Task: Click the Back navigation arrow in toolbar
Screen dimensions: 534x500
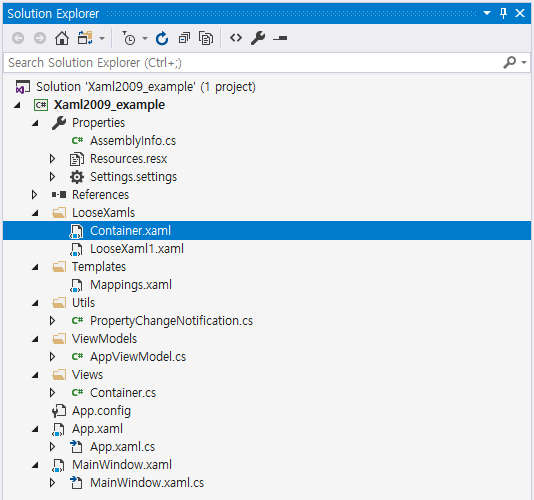Action: click(x=18, y=38)
